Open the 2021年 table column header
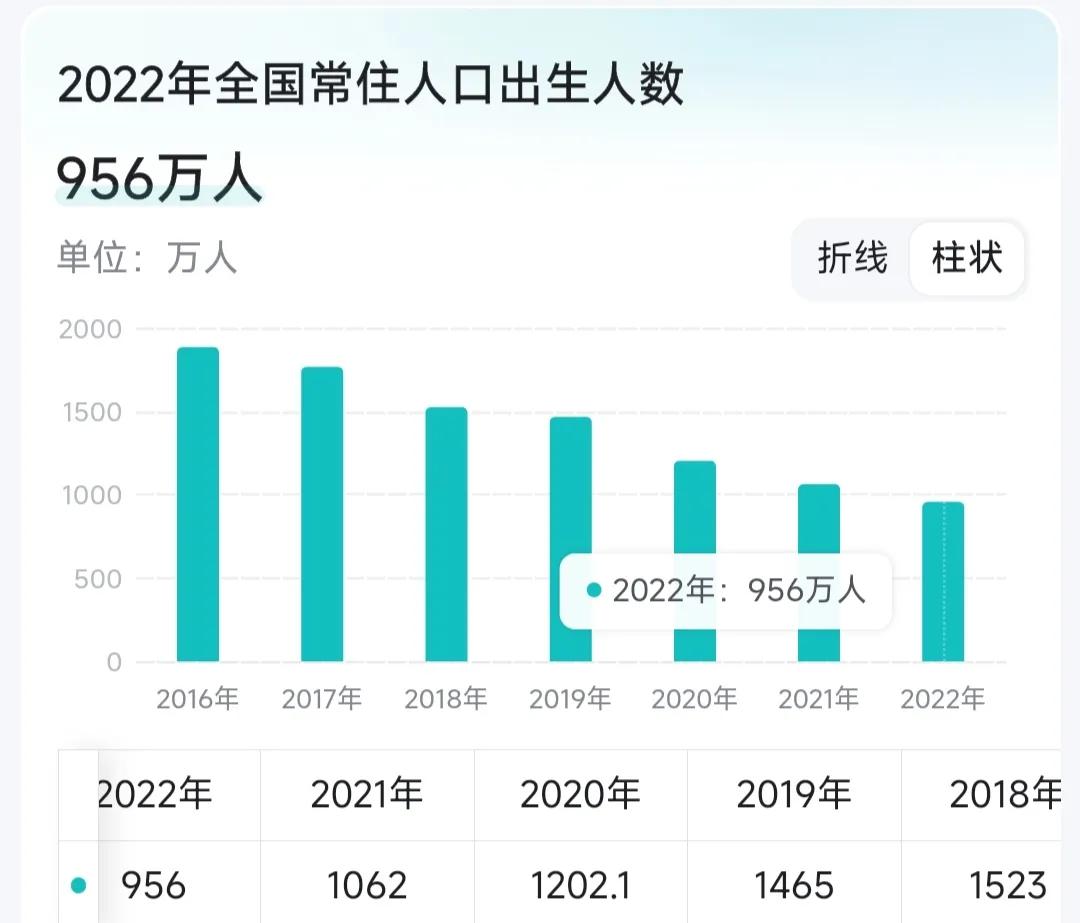Screen dimensions: 1080x923 tap(367, 795)
